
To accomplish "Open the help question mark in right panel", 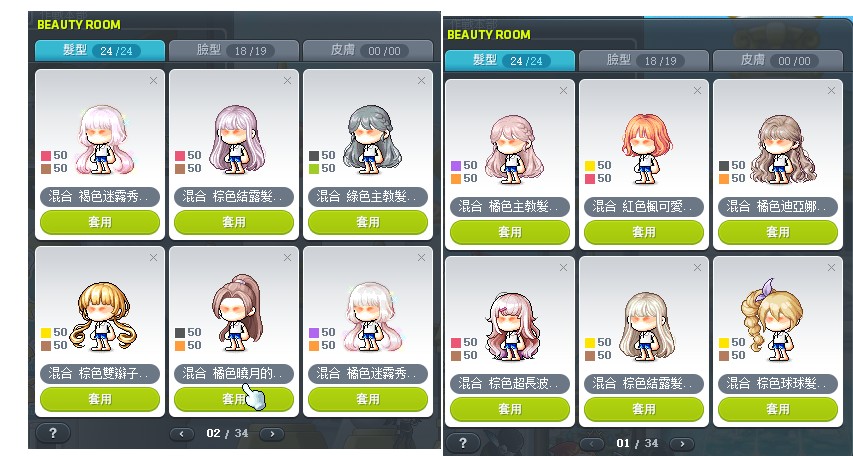I will [x=463, y=443].
